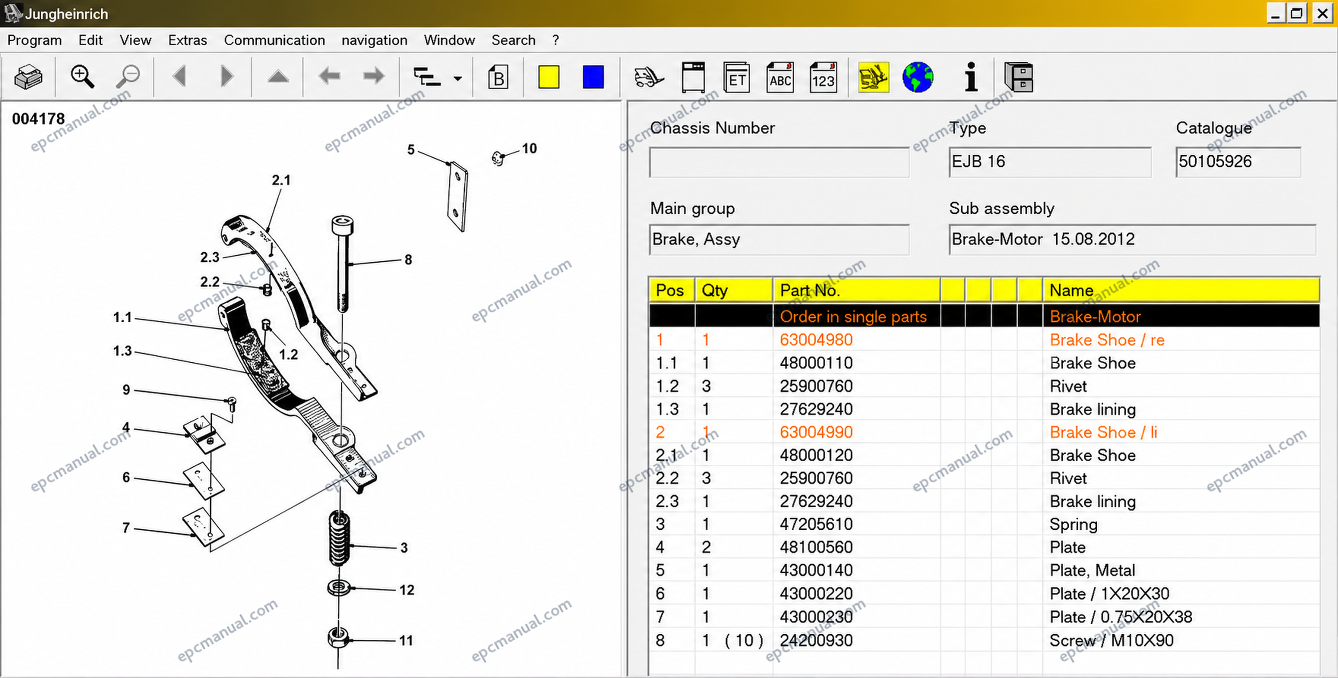1338x678 pixels.
Task: Click callout 11 nut in diagram
Action: (406, 641)
